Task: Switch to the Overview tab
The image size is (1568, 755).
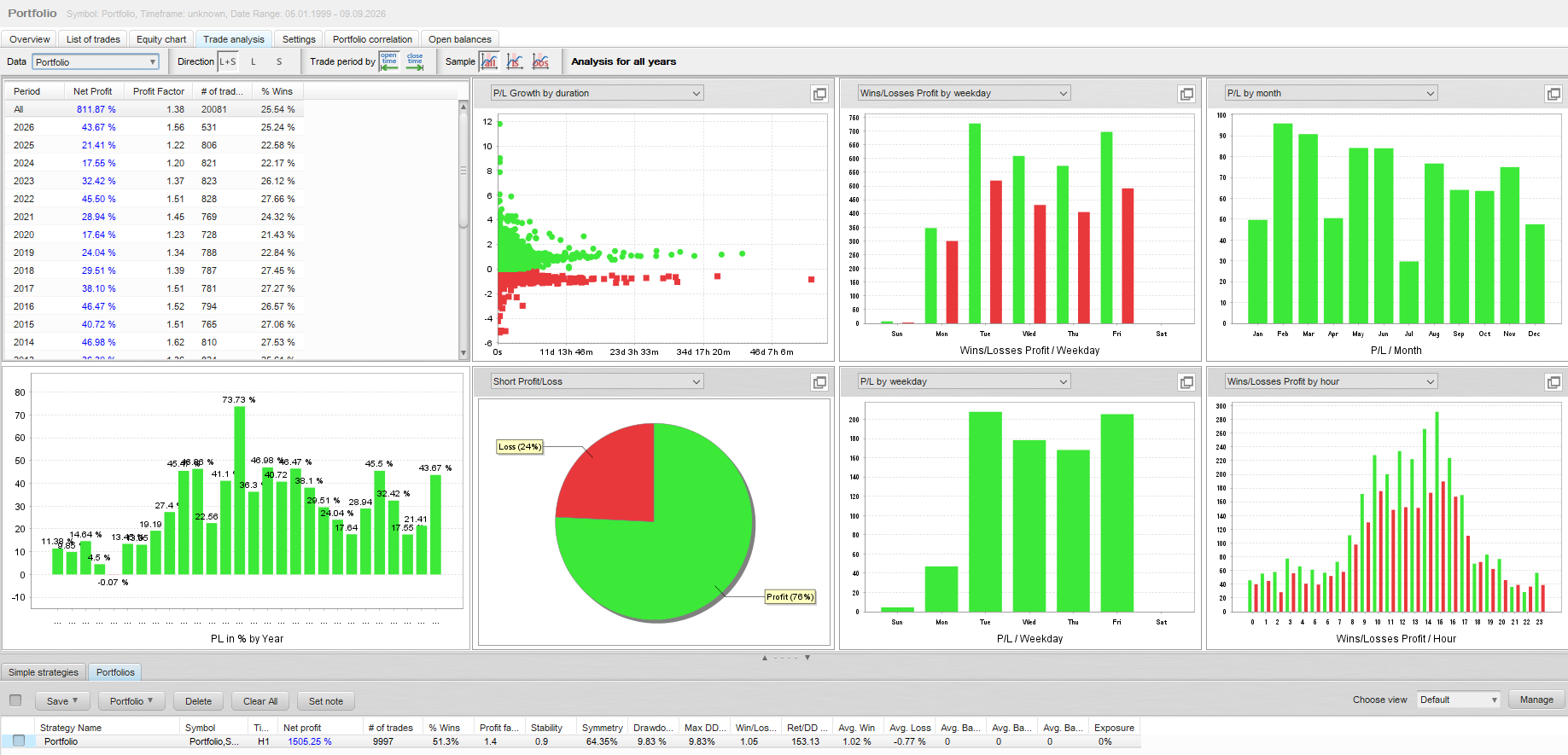Action: coord(30,39)
